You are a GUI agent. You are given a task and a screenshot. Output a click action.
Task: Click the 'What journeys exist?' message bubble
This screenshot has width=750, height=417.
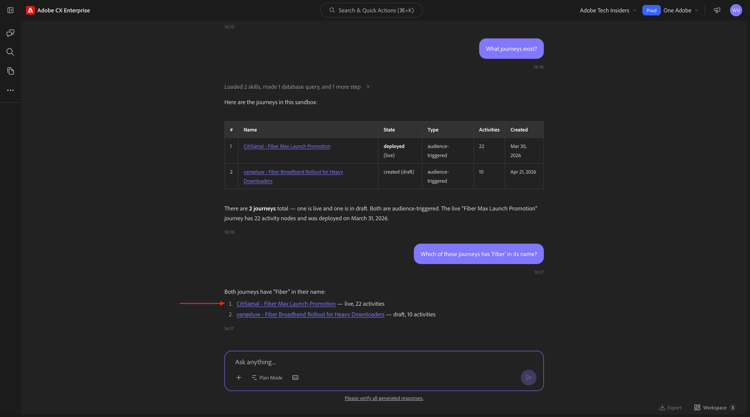click(x=511, y=49)
